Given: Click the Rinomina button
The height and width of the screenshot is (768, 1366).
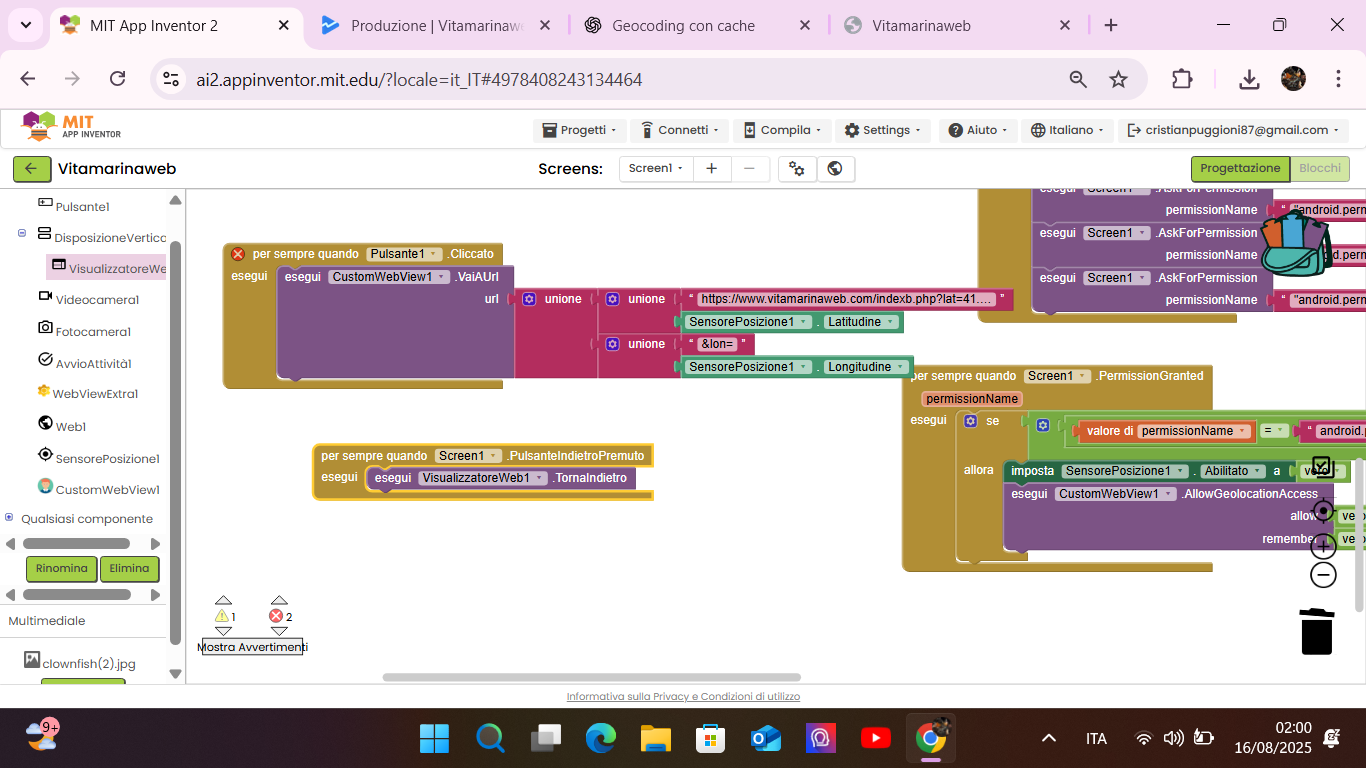Looking at the screenshot, I should [61, 569].
